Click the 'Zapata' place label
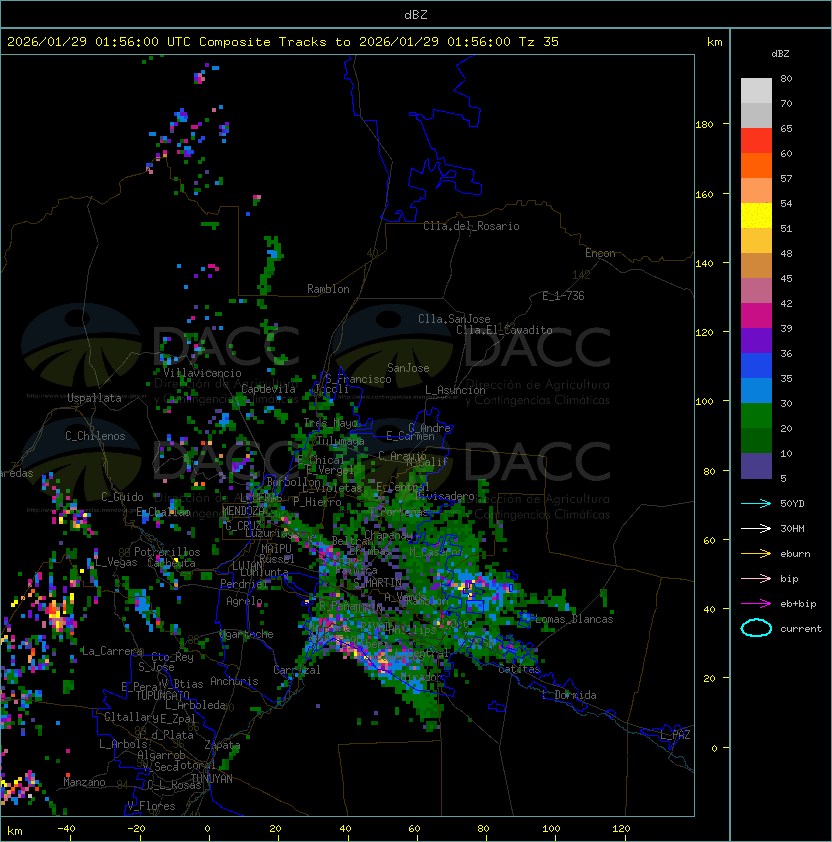This screenshot has width=832, height=842. click(x=222, y=745)
